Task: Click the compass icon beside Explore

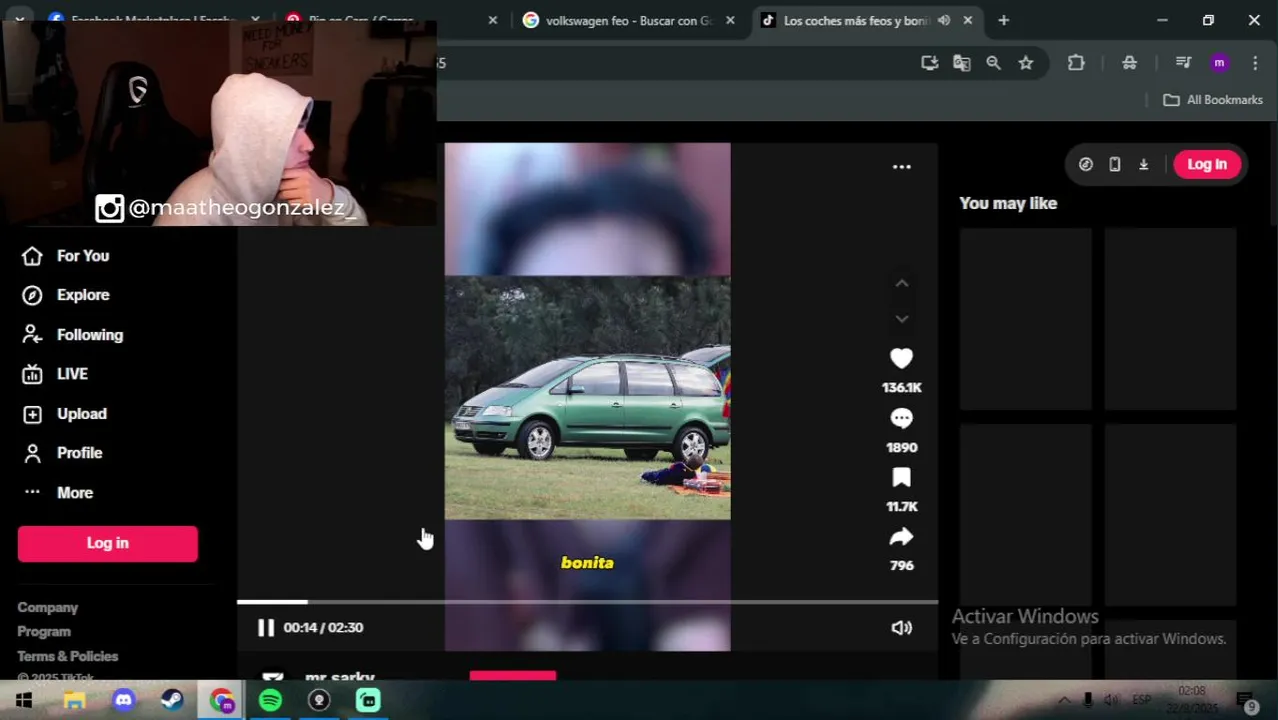Action: click(32, 295)
